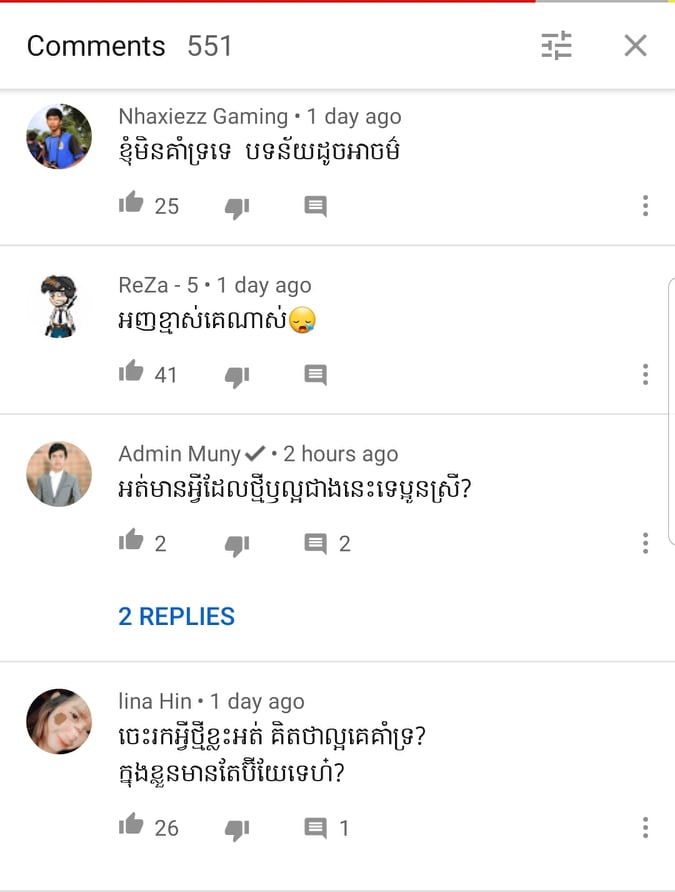Screen dimensions: 675x892
Task: Open comment sort and filter options
Action: pyautogui.click(x=556, y=46)
